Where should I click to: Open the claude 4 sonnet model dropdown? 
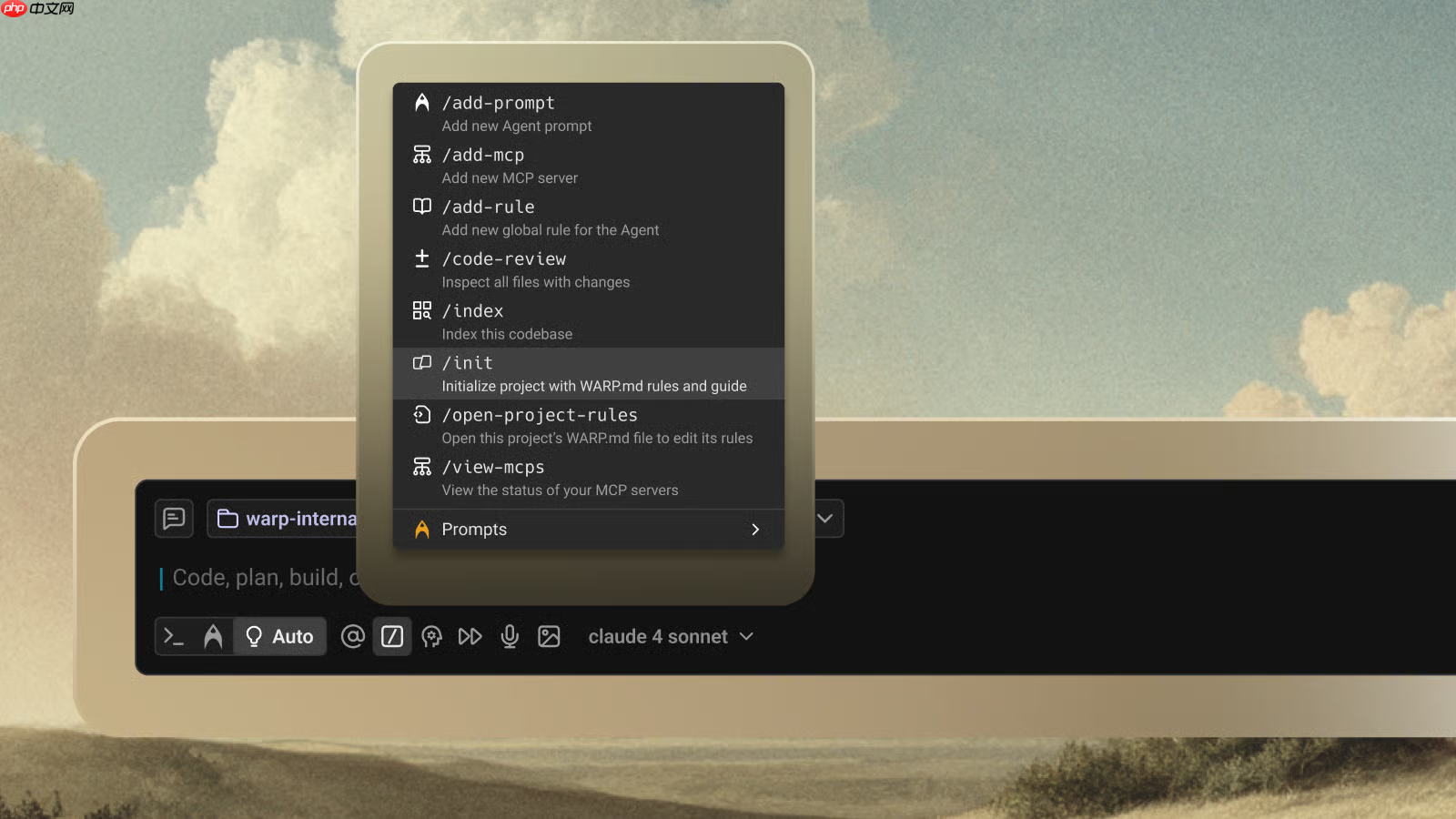(671, 636)
